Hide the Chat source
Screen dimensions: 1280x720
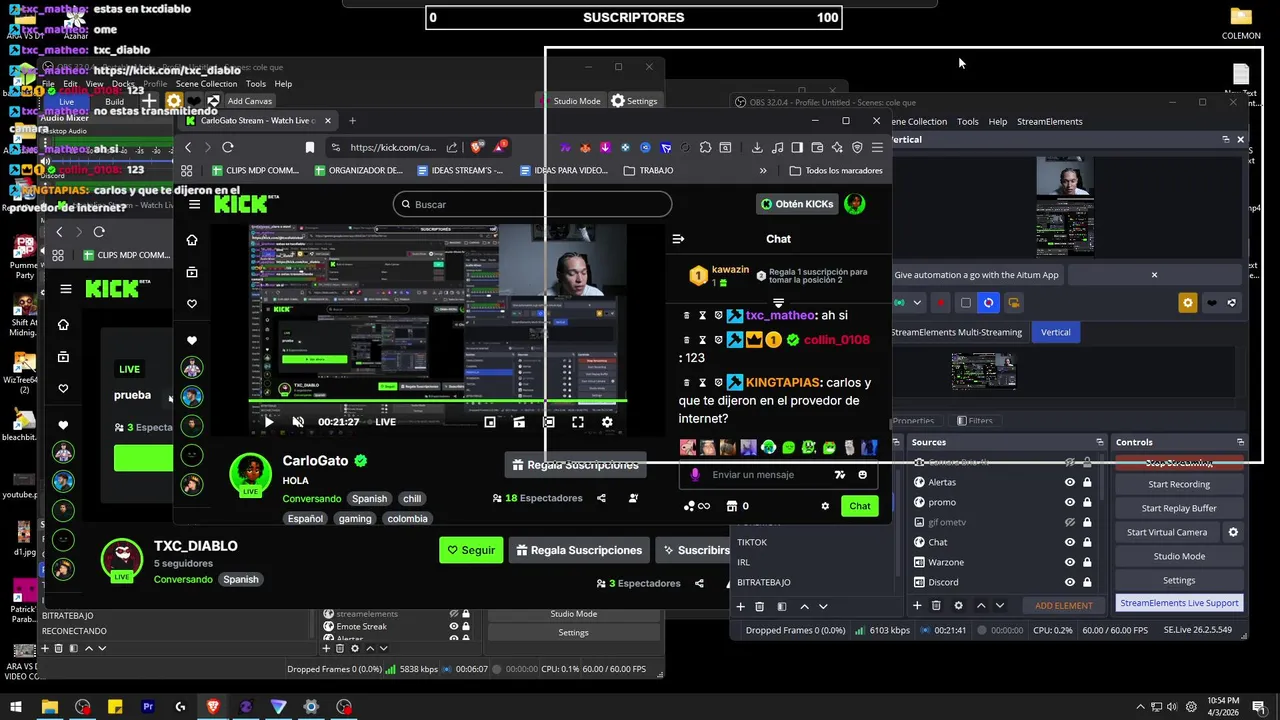1070,542
